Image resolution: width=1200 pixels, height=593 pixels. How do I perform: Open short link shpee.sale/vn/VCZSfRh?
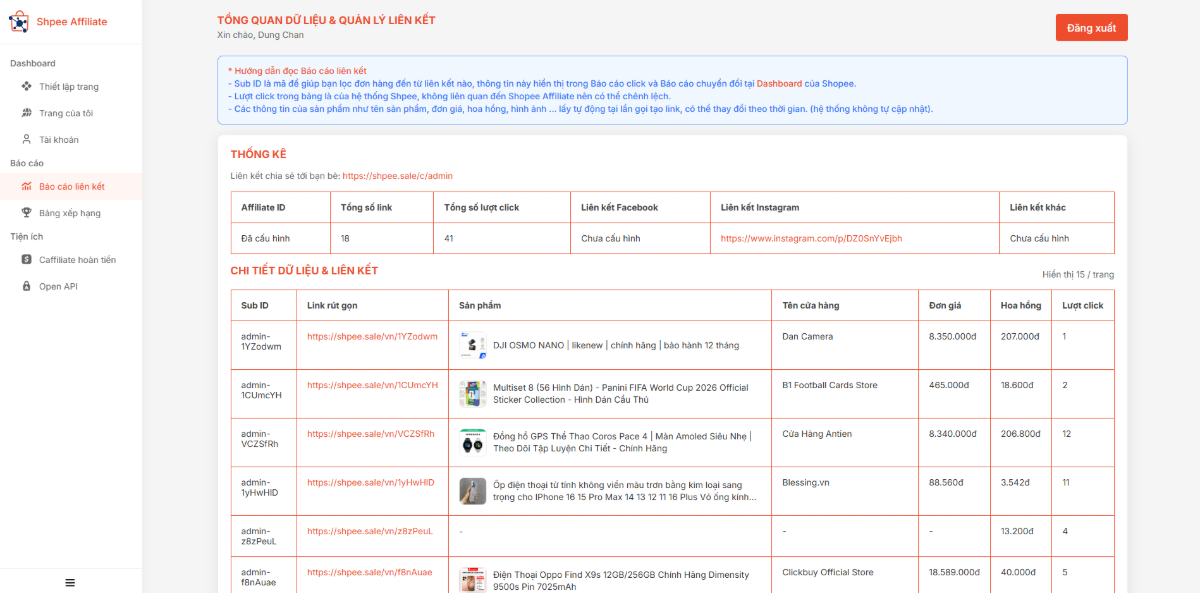pos(371,434)
